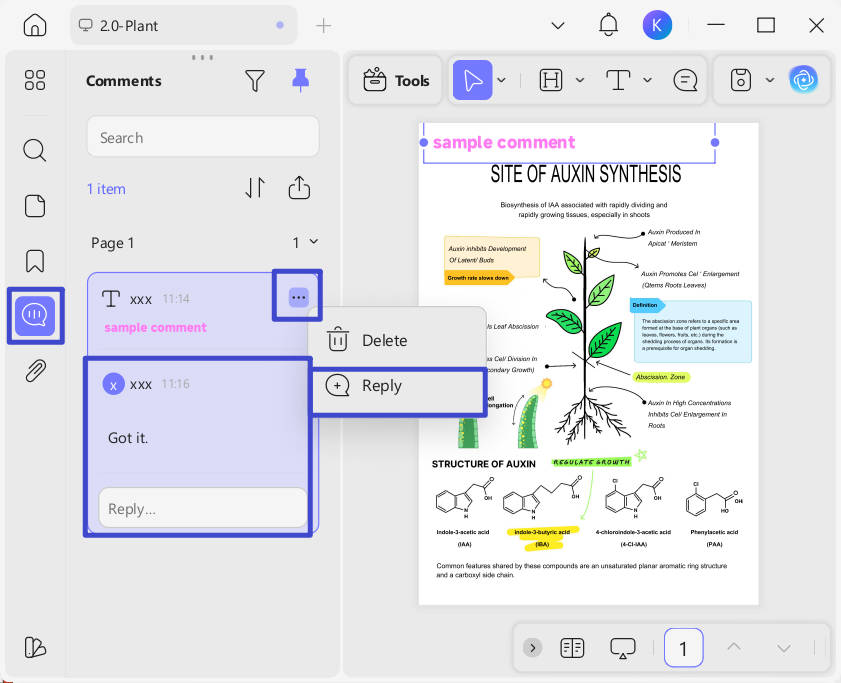Viewport: 841px width, 683px height.
Task: Switch to two-page reading view icon
Action: (x=572, y=648)
